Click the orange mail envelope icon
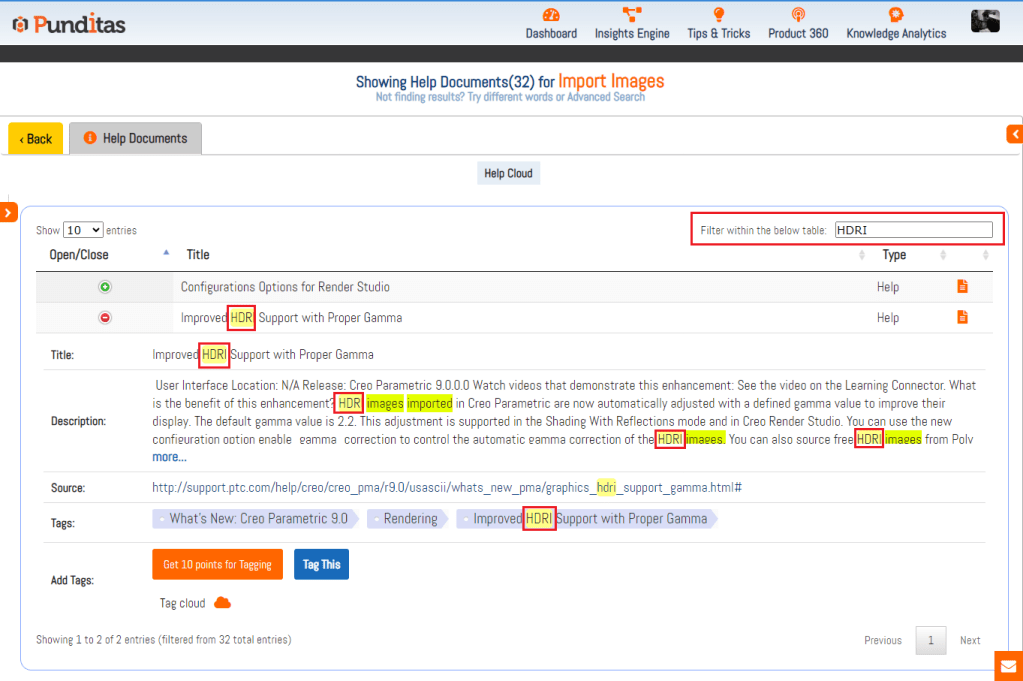This screenshot has height=681, width=1023. point(1008,665)
